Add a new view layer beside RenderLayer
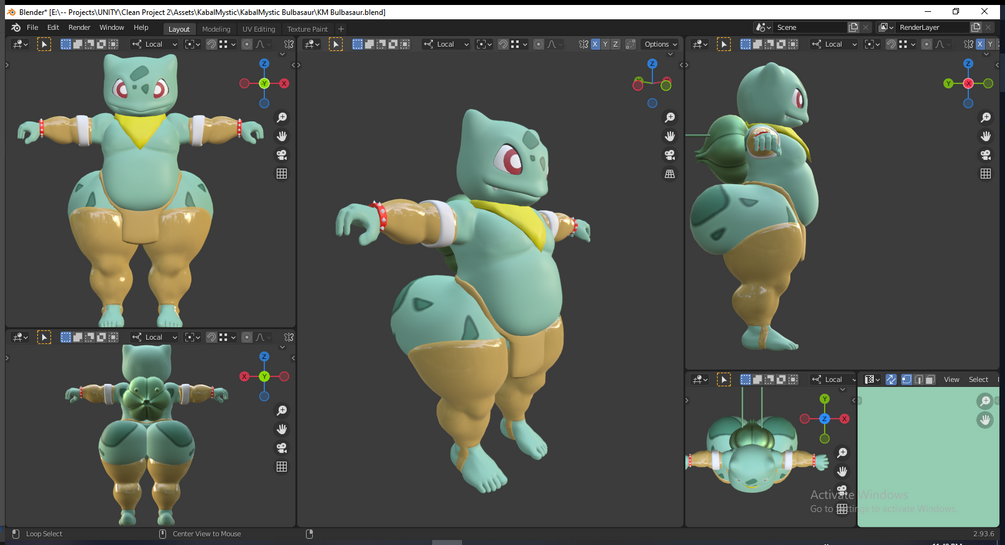The height and width of the screenshot is (545, 1005). (x=976, y=28)
